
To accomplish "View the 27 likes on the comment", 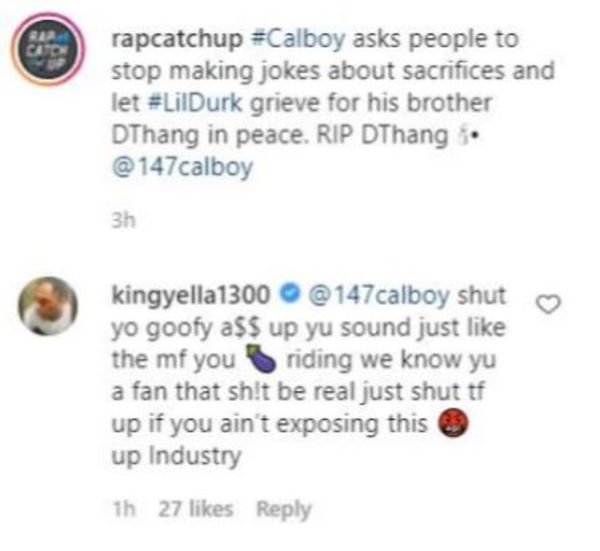I will pos(196,509).
